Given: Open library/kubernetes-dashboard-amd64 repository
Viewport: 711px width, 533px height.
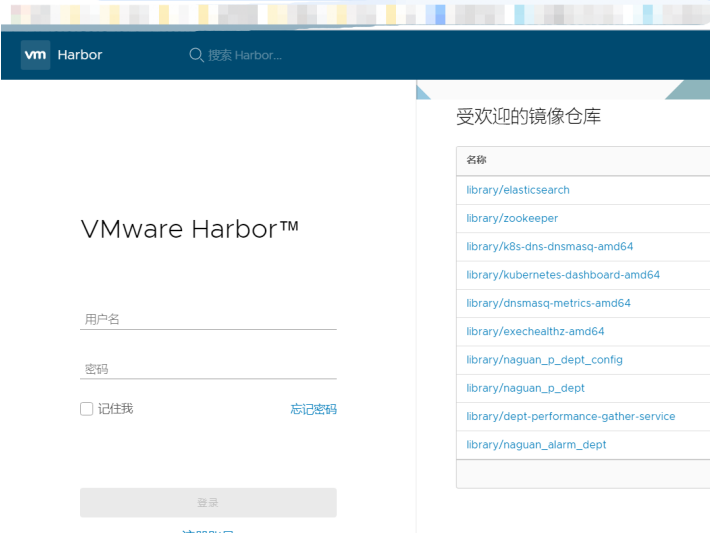Looking at the screenshot, I should tap(563, 275).
